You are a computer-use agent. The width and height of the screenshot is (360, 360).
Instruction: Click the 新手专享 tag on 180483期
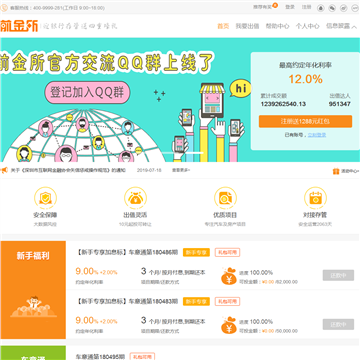point(196,301)
